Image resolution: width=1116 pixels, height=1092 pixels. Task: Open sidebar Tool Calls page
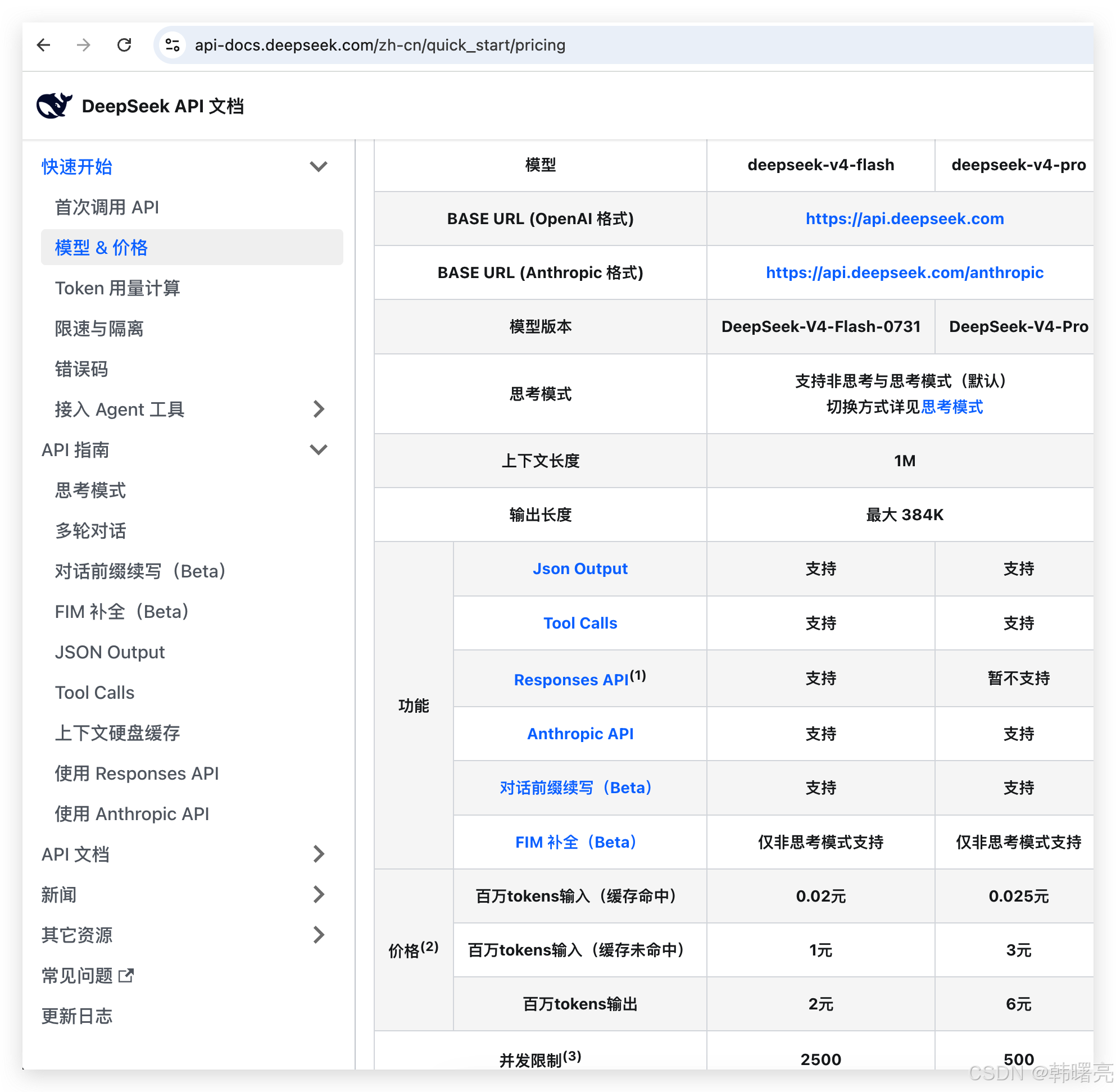(94, 692)
